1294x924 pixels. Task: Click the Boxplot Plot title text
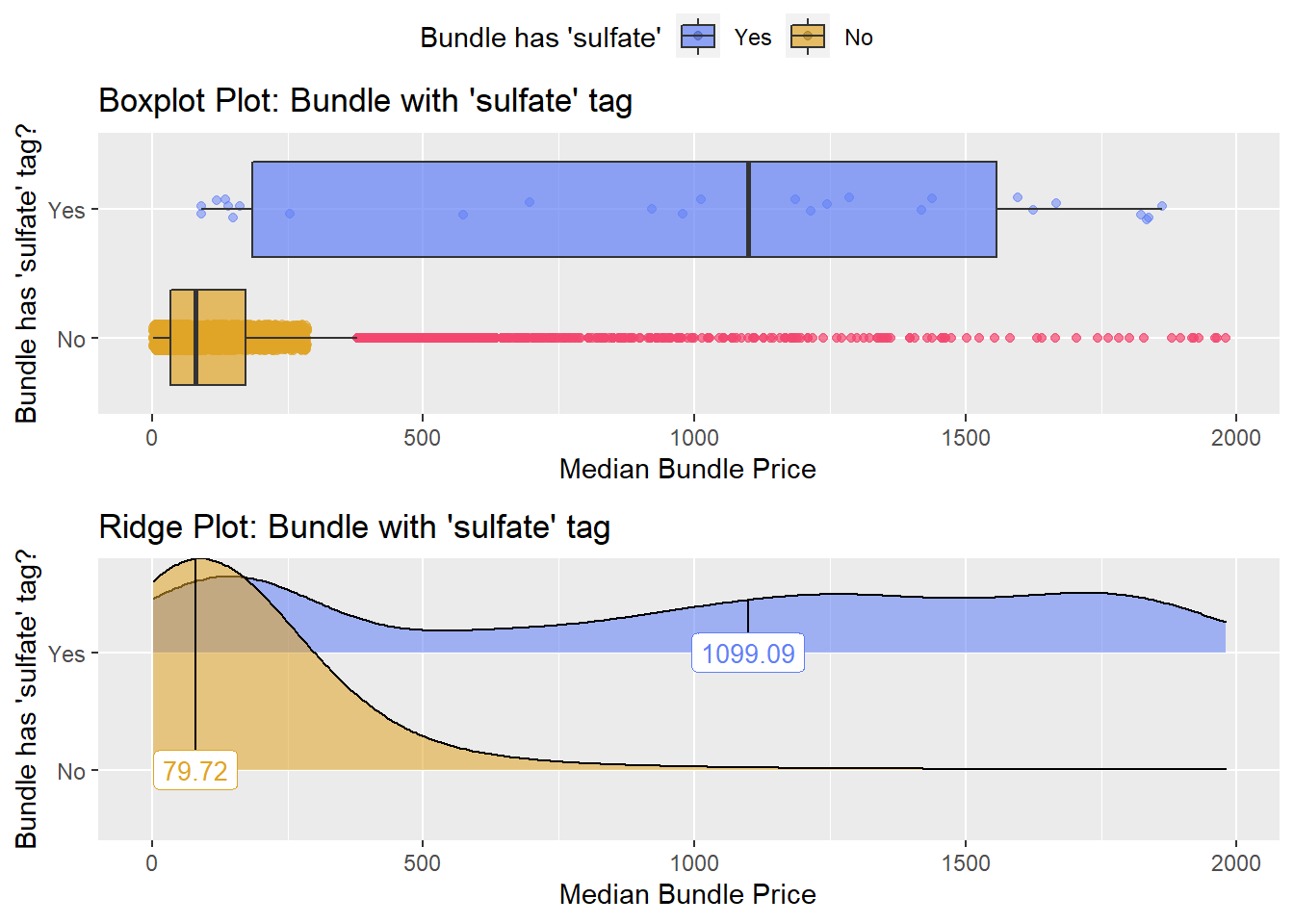click(x=365, y=100)
